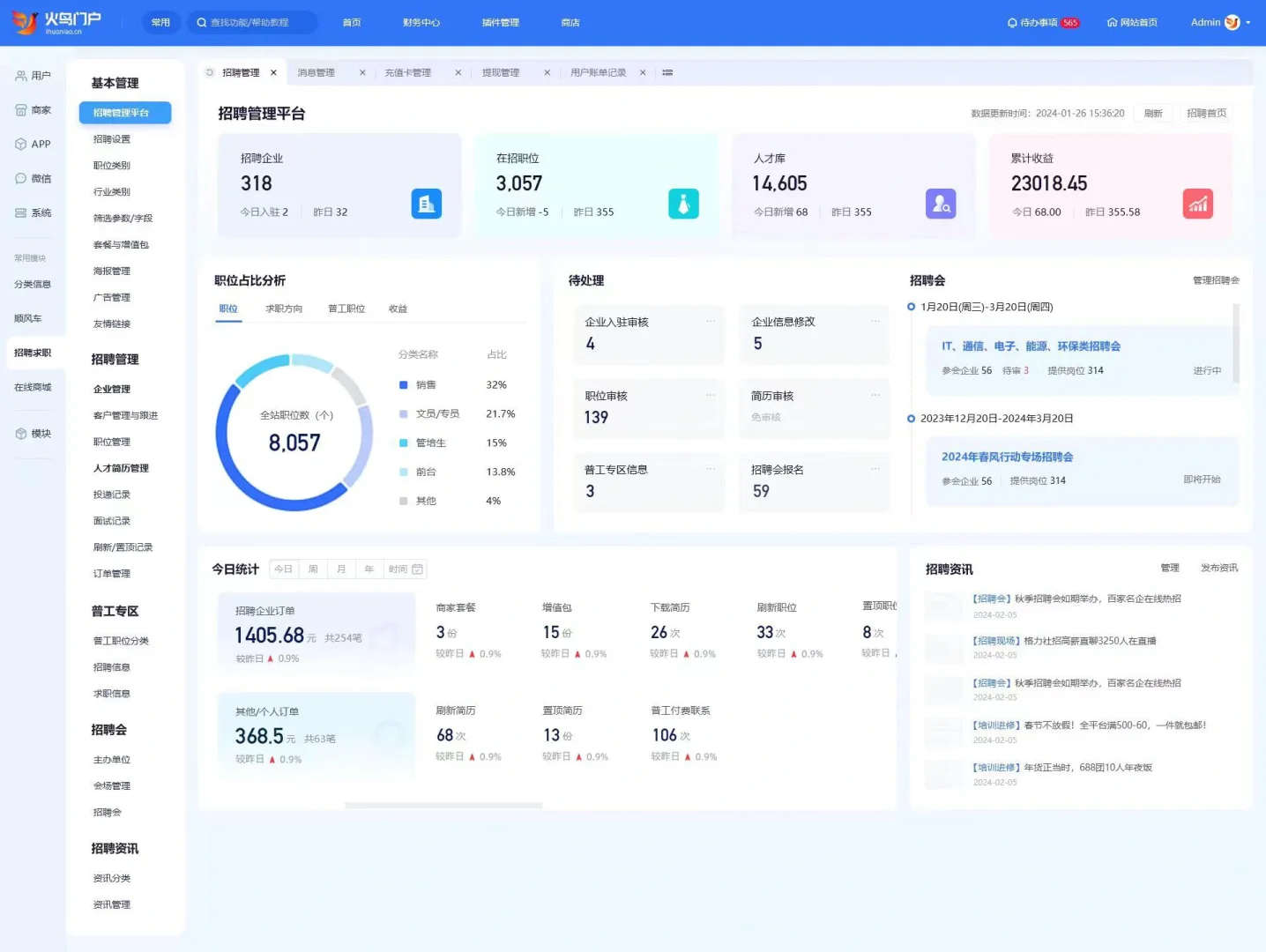Select 招聘设置 in the side menu
The height and width of the screenshot is (952, 1266).
pos(112,139)
